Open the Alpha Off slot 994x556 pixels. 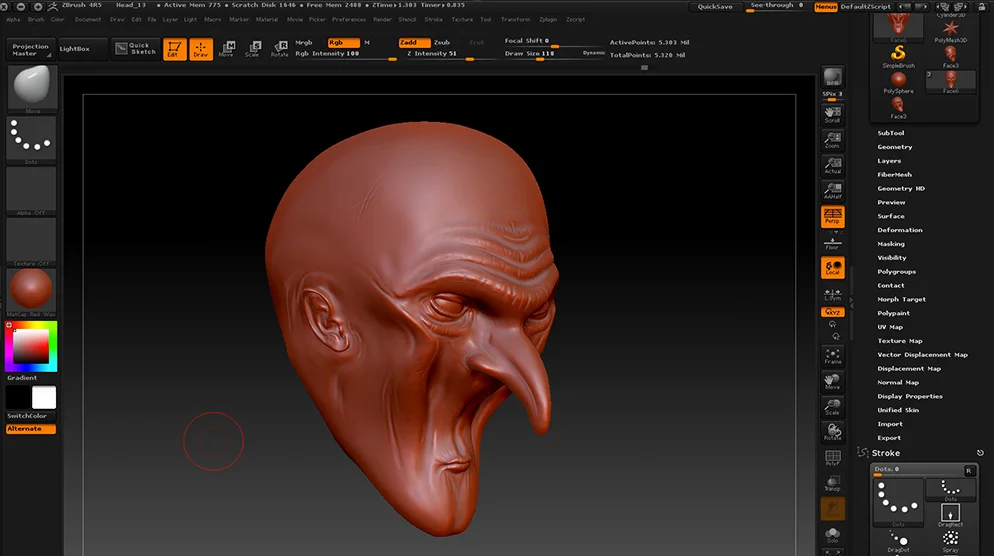32,190
